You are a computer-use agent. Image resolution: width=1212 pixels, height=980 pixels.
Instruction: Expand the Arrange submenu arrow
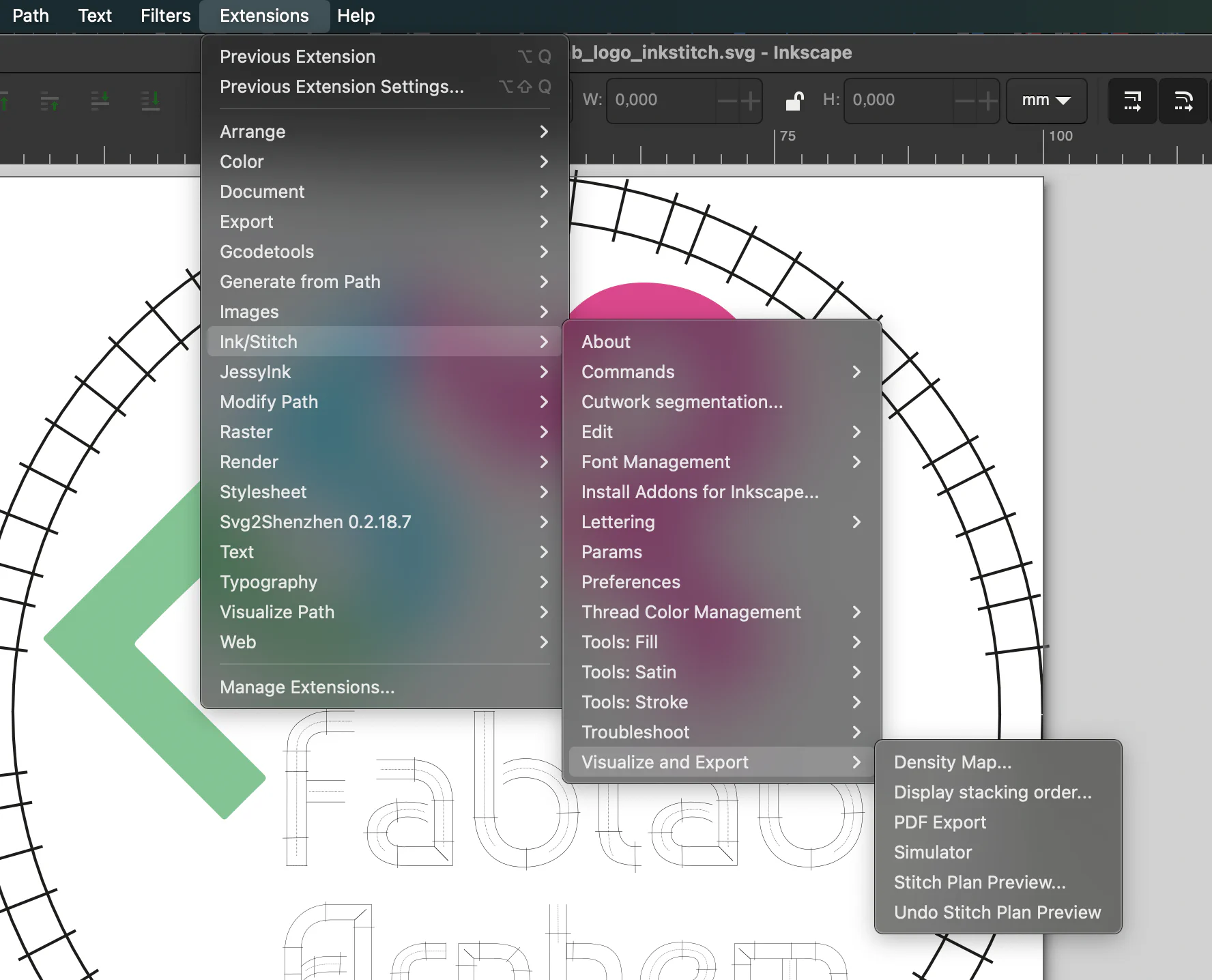pos(544,132)
